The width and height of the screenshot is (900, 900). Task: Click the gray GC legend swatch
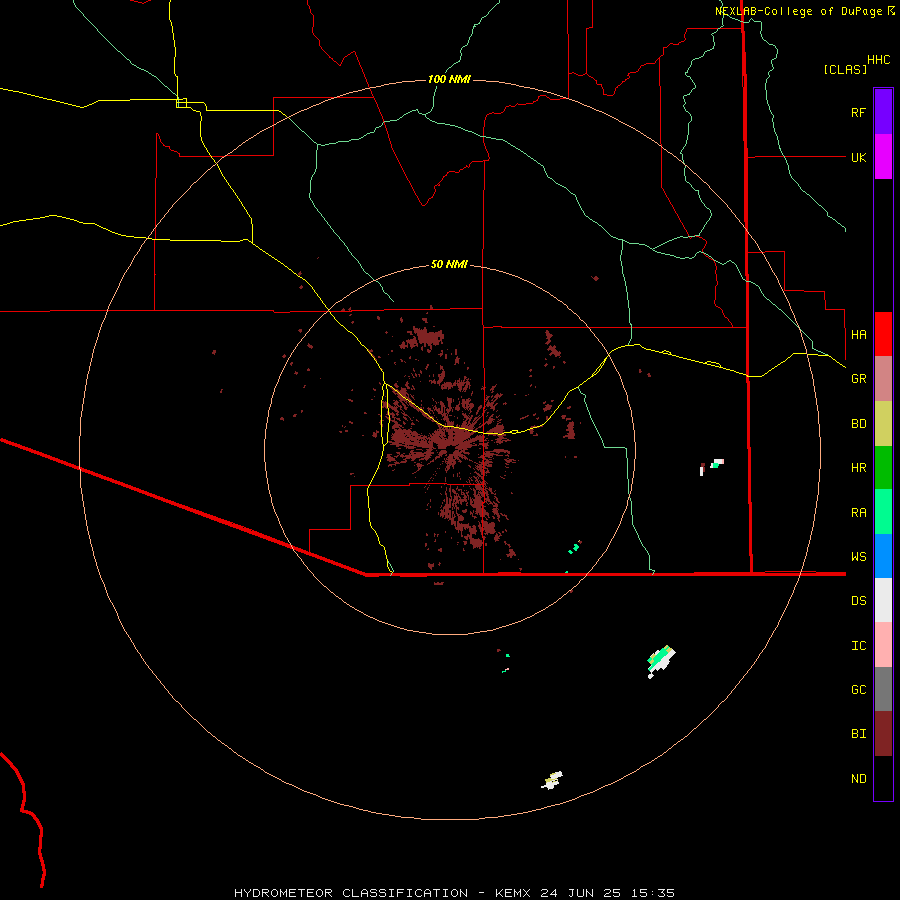883,689
